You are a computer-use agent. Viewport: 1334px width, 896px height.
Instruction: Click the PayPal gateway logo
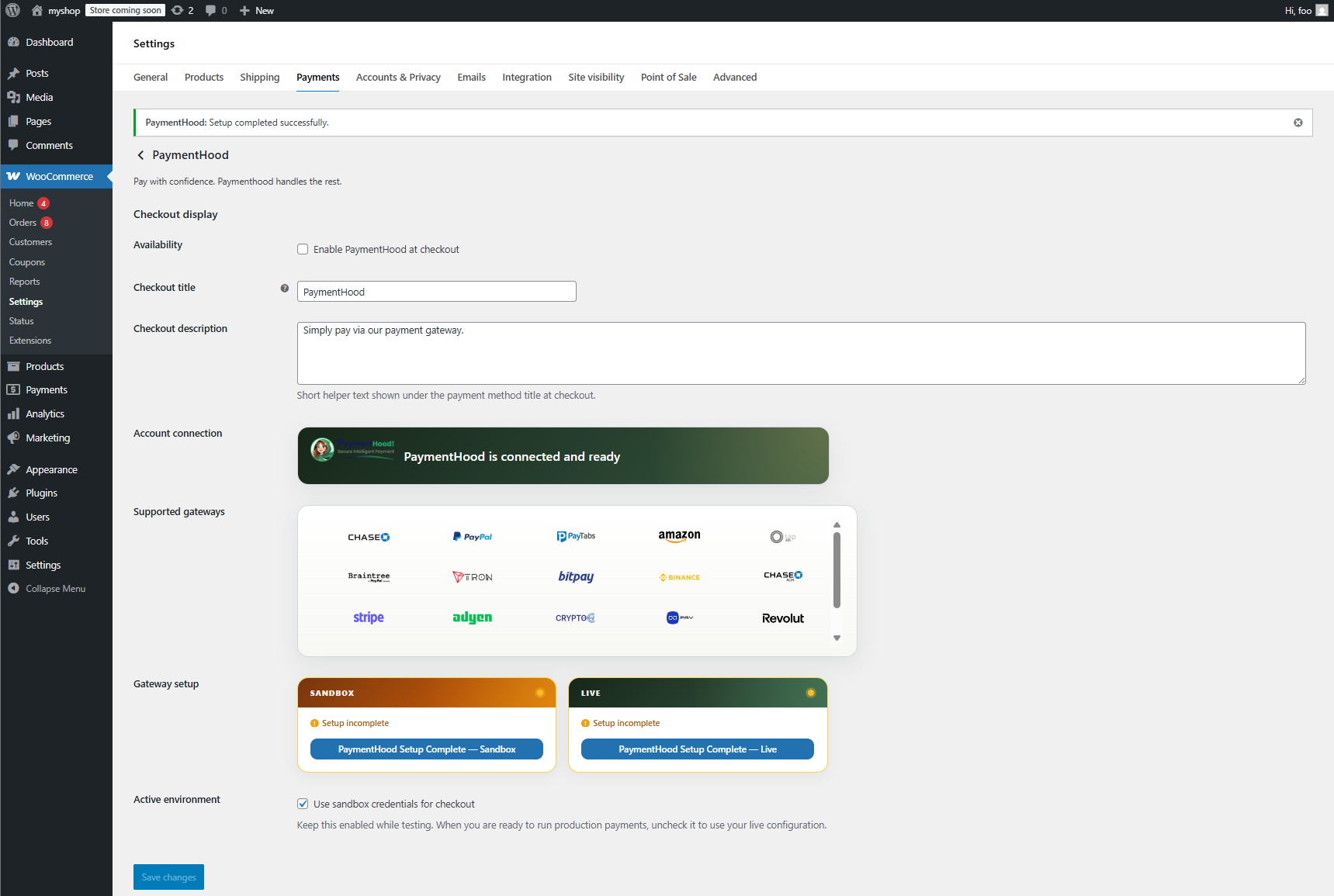473,536
